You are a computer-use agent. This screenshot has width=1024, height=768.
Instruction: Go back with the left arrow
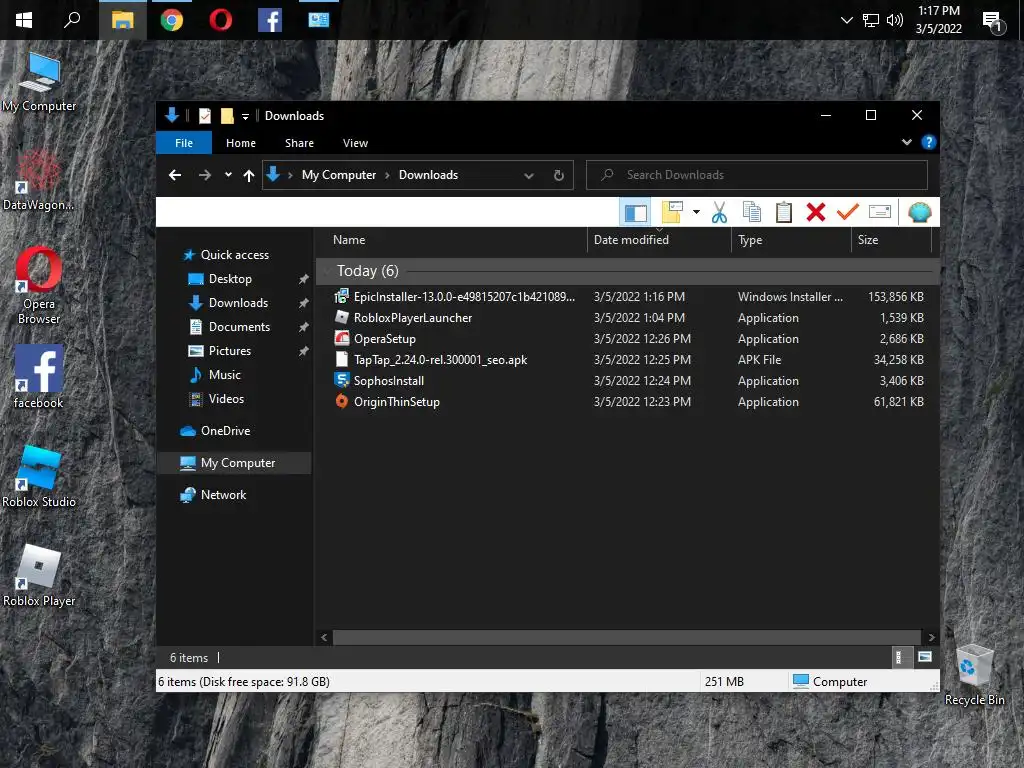[x=174, y=175]
